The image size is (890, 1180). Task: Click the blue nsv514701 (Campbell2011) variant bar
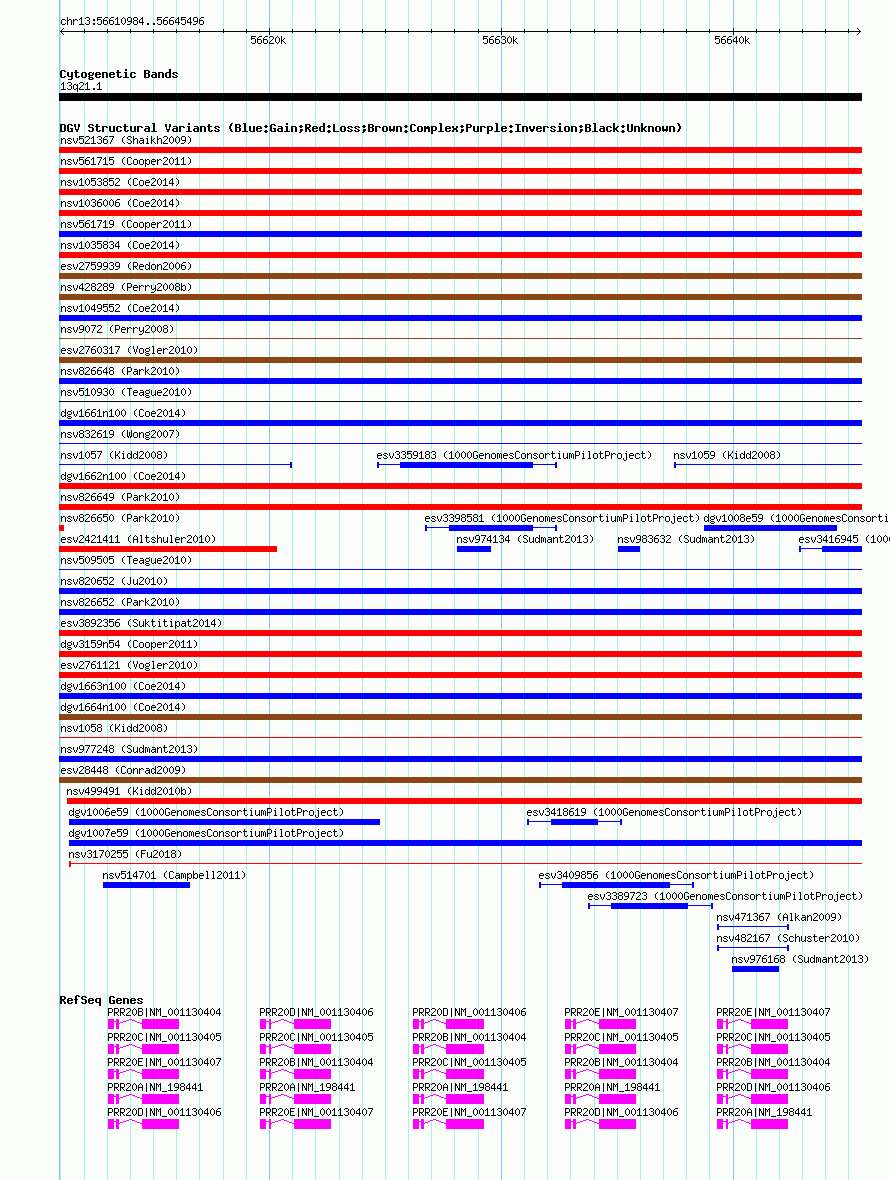146,886
